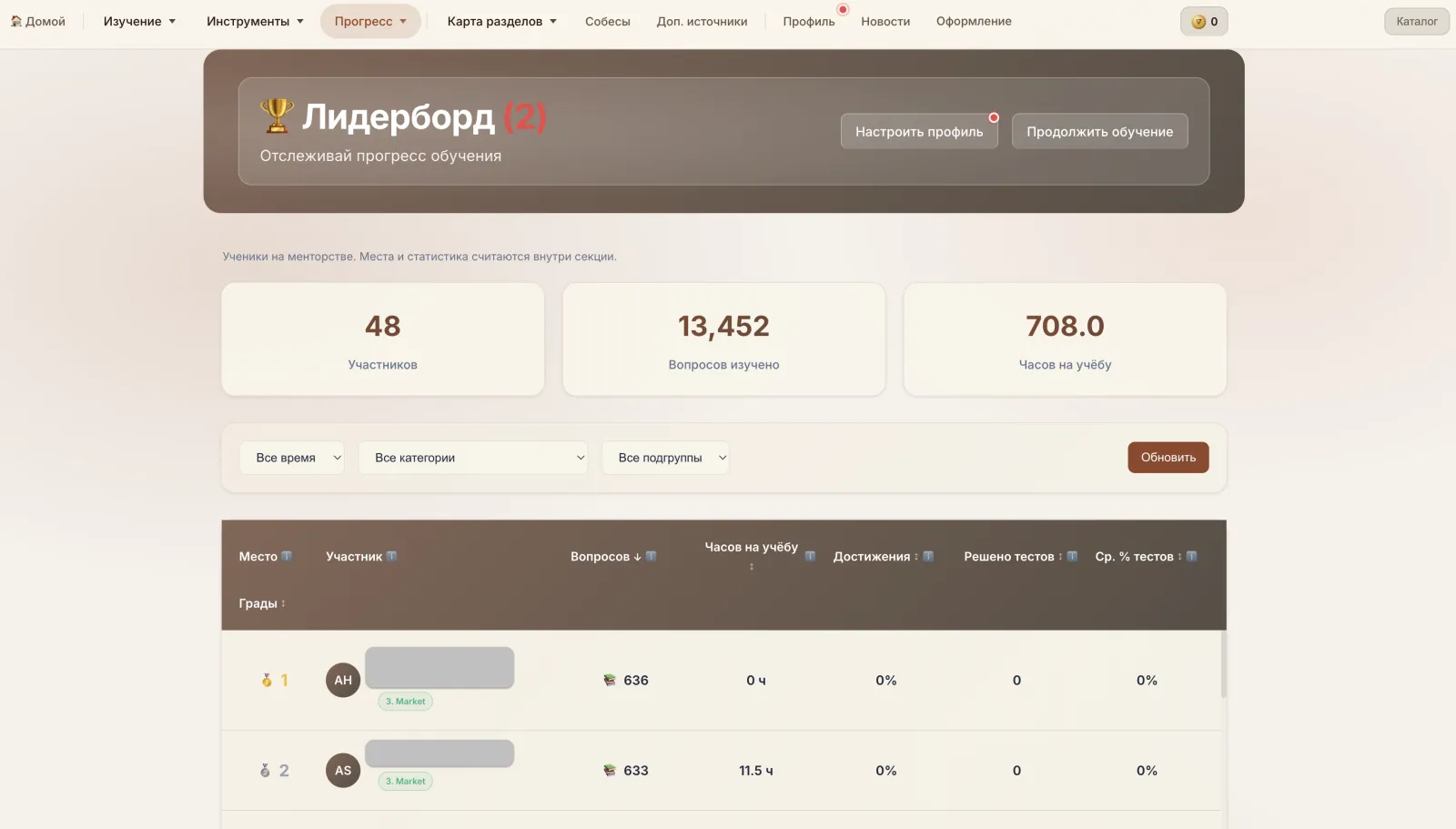1456x829 pixels.
Task: Open the Каталог button
Action: (1417, 21)
